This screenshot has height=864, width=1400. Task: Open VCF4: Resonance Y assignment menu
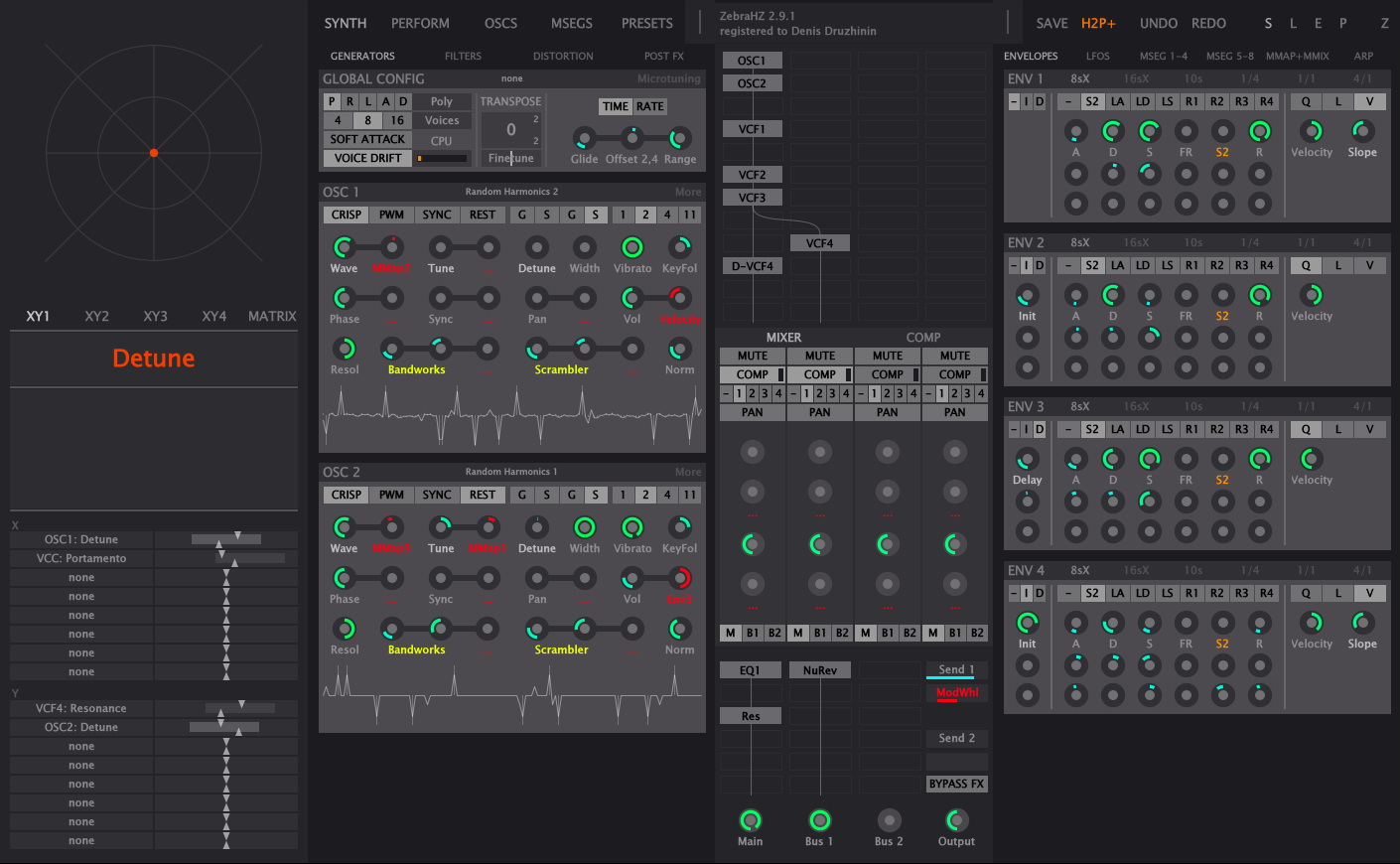[81, 708]
